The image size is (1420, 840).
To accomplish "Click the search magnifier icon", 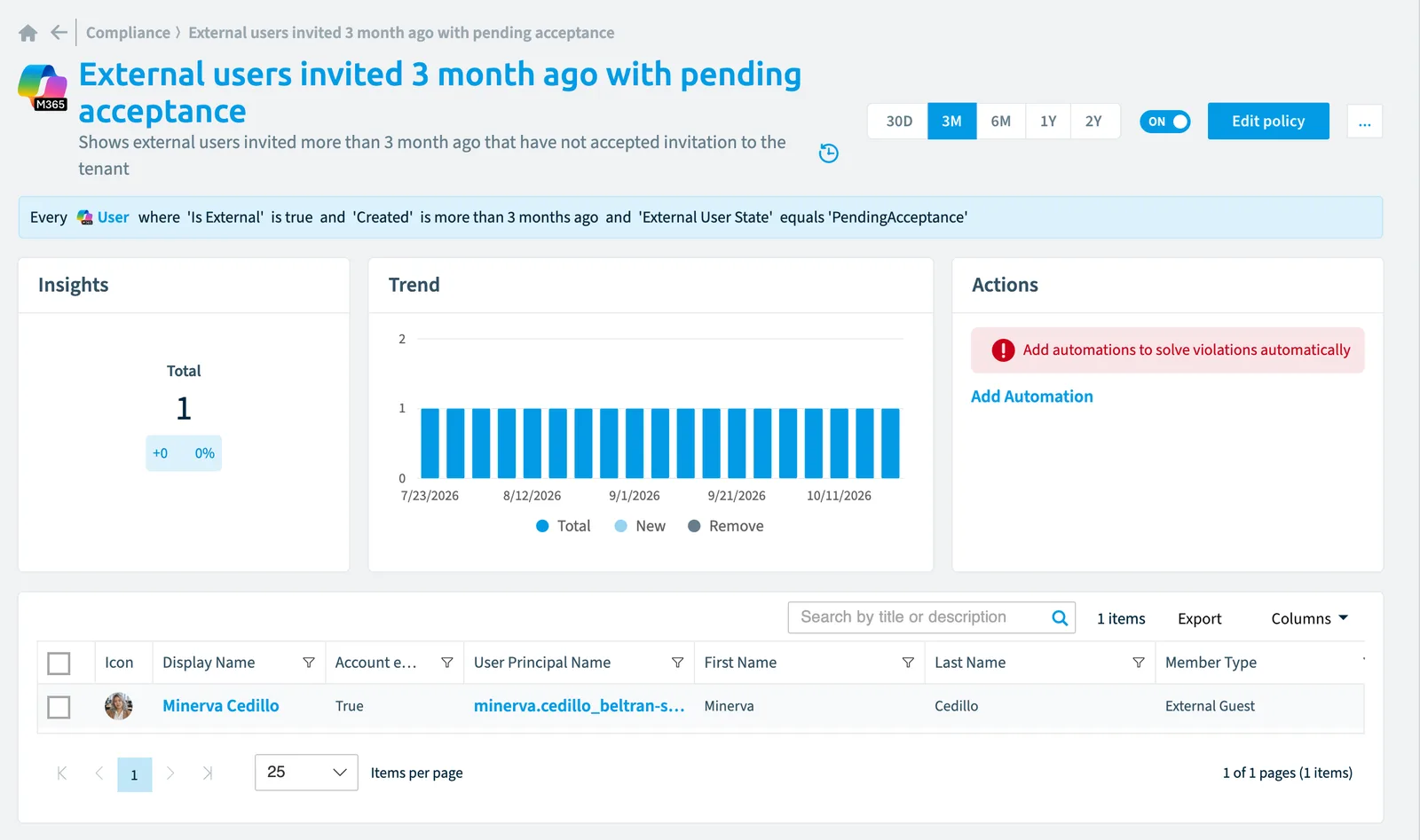I will (1060, 617).
